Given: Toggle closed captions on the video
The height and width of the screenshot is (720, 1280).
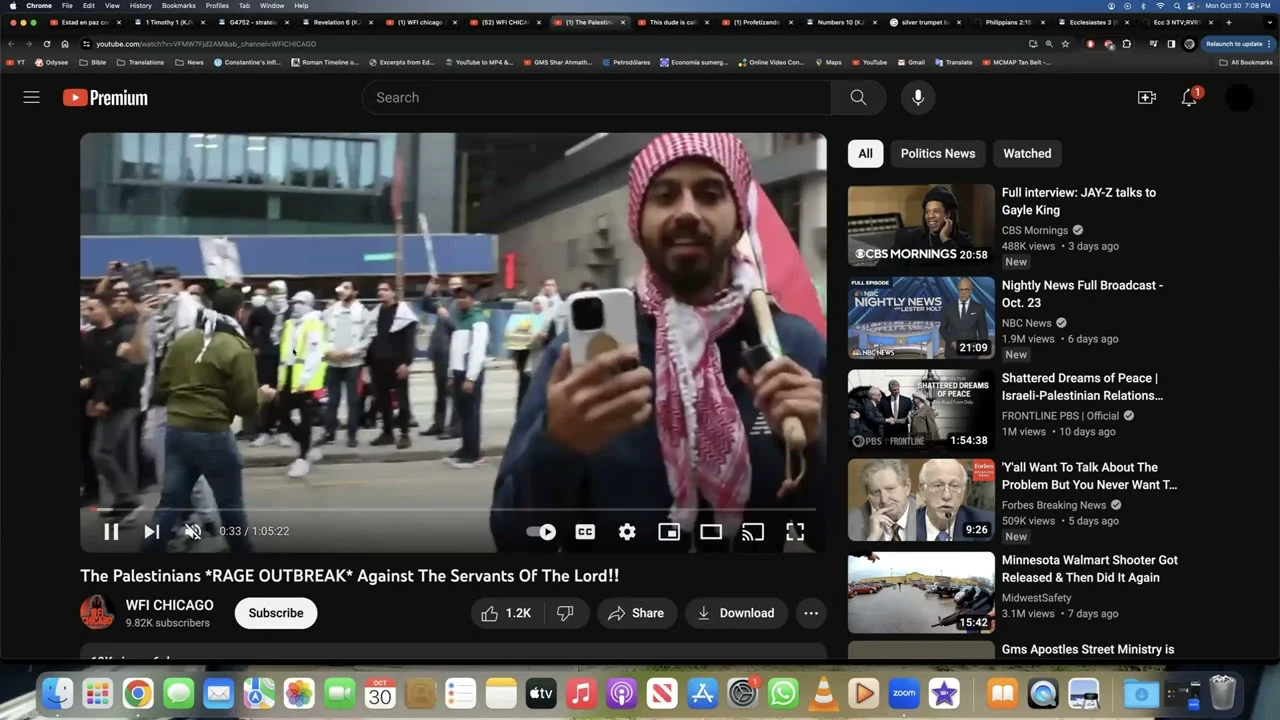Looking at the screenshot, I should pyautogui.click(x=585, y=532).
